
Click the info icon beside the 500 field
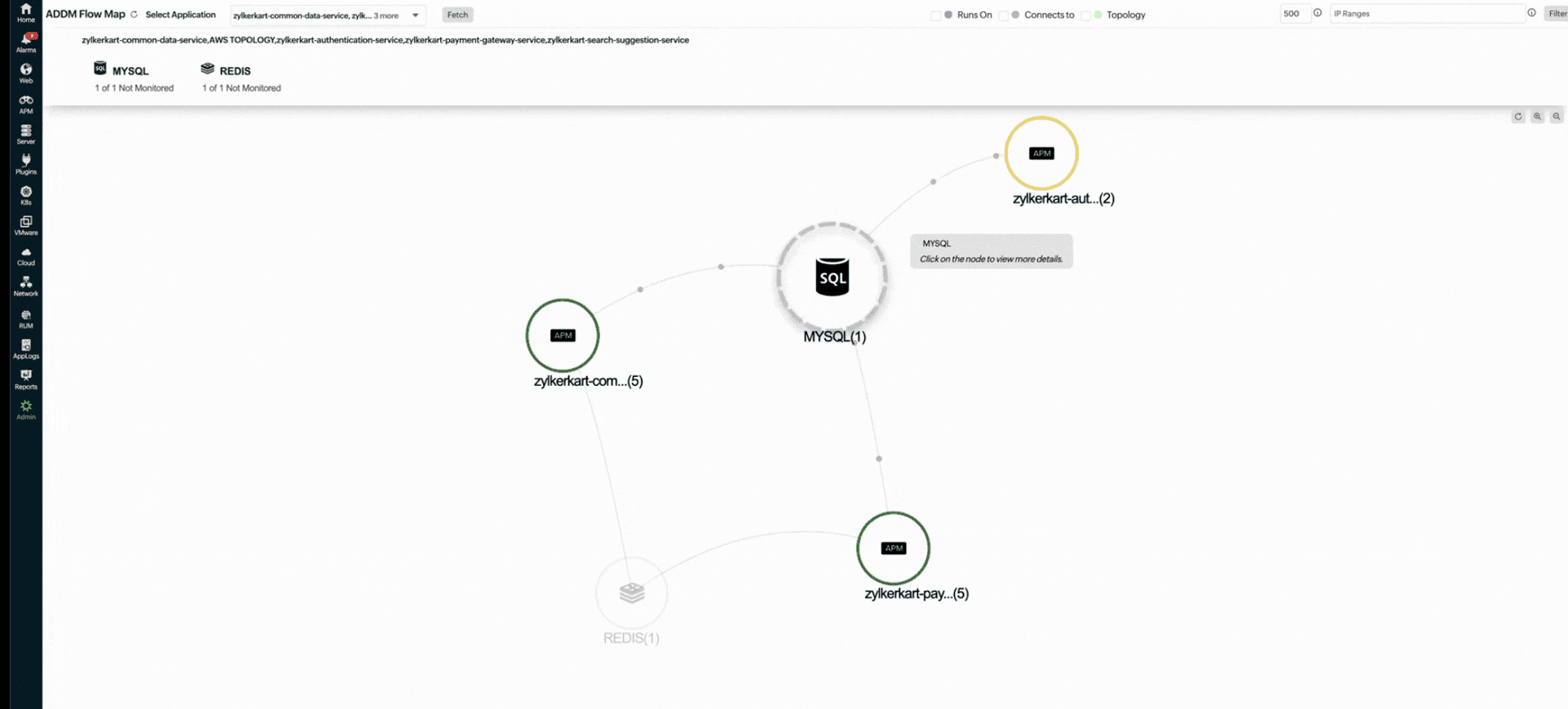[x=1317, y=13]
